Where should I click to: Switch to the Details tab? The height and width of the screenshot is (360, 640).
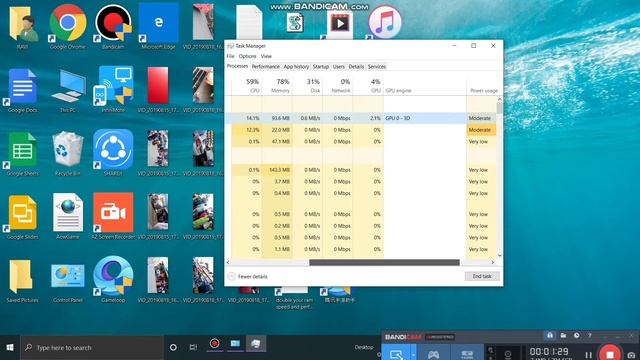(356, 67)
